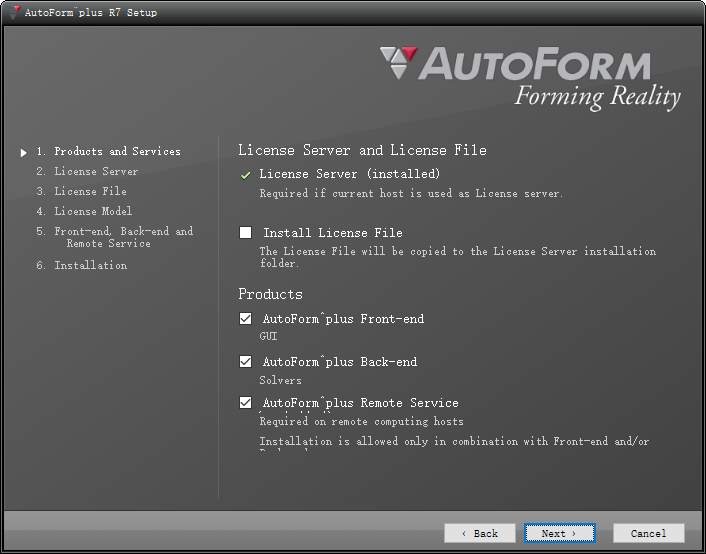This screenshot has height=554, width=706.
Task: Uncheck AutoForm^plus Front-end checkbox
Action: pyautogui.click(x=245, y=318)
